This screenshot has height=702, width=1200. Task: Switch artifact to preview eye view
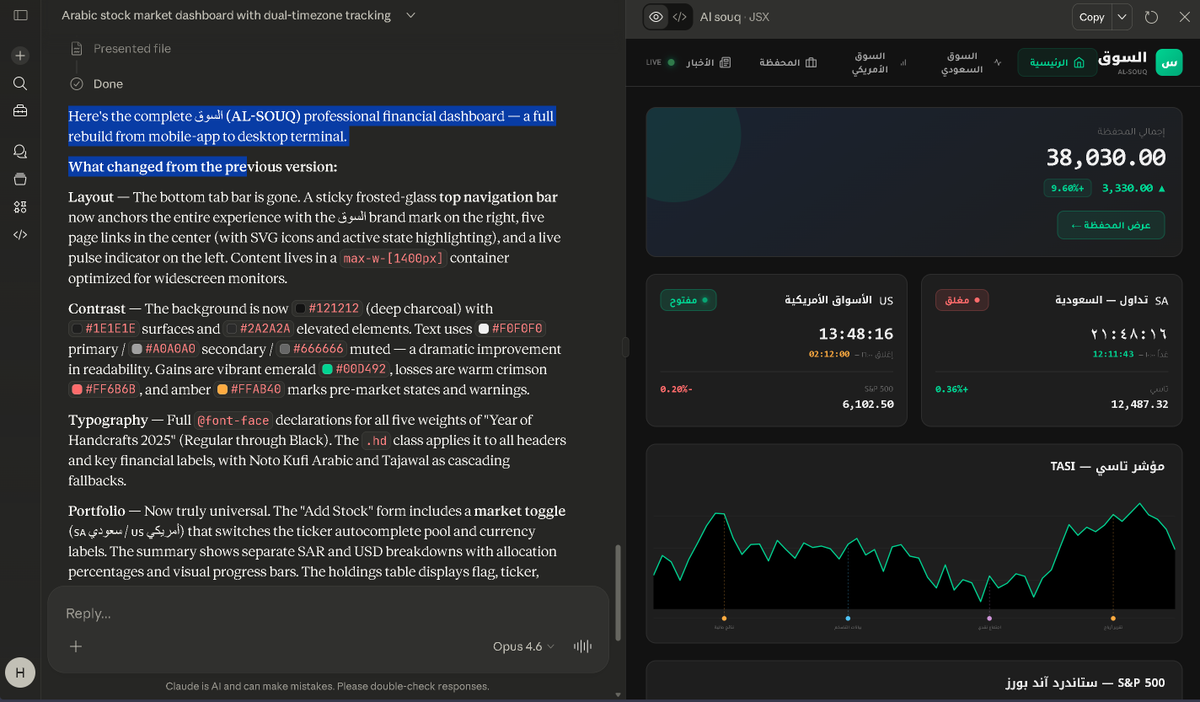point(656,17)
